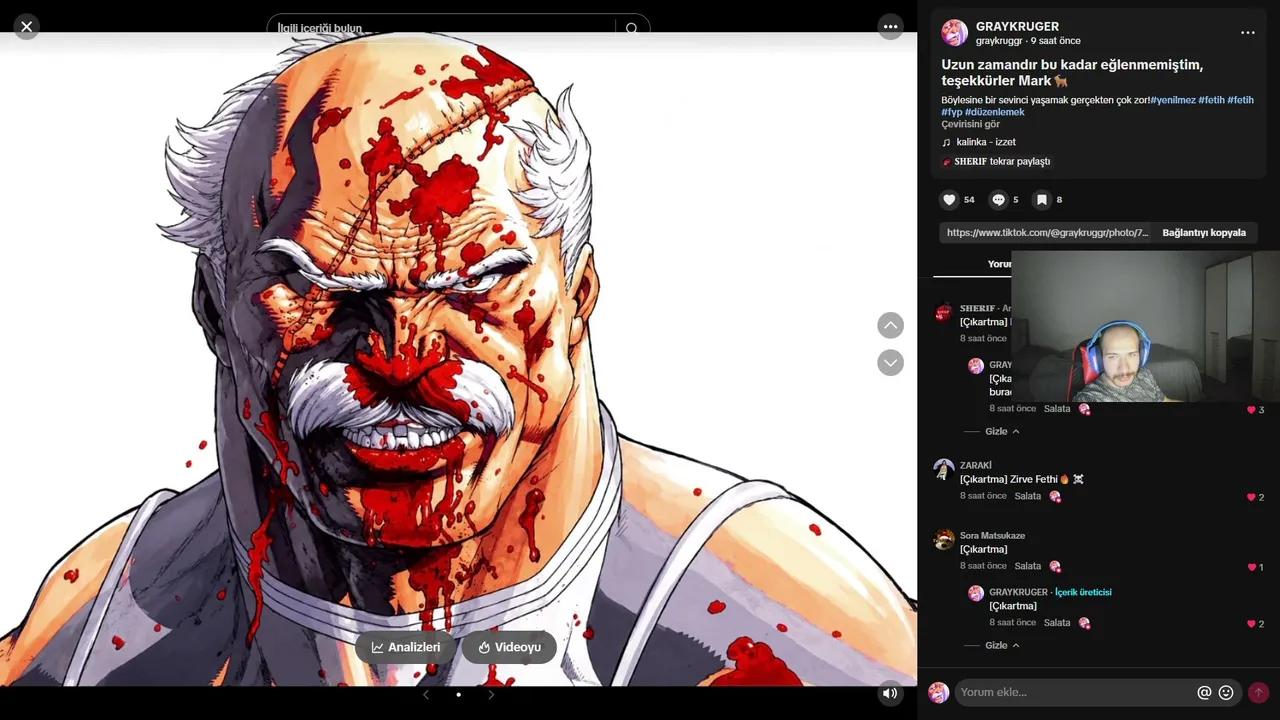1280x720 pixels.
Task: Open the #düzenlemek hashtag
Action: coord(995,112)
